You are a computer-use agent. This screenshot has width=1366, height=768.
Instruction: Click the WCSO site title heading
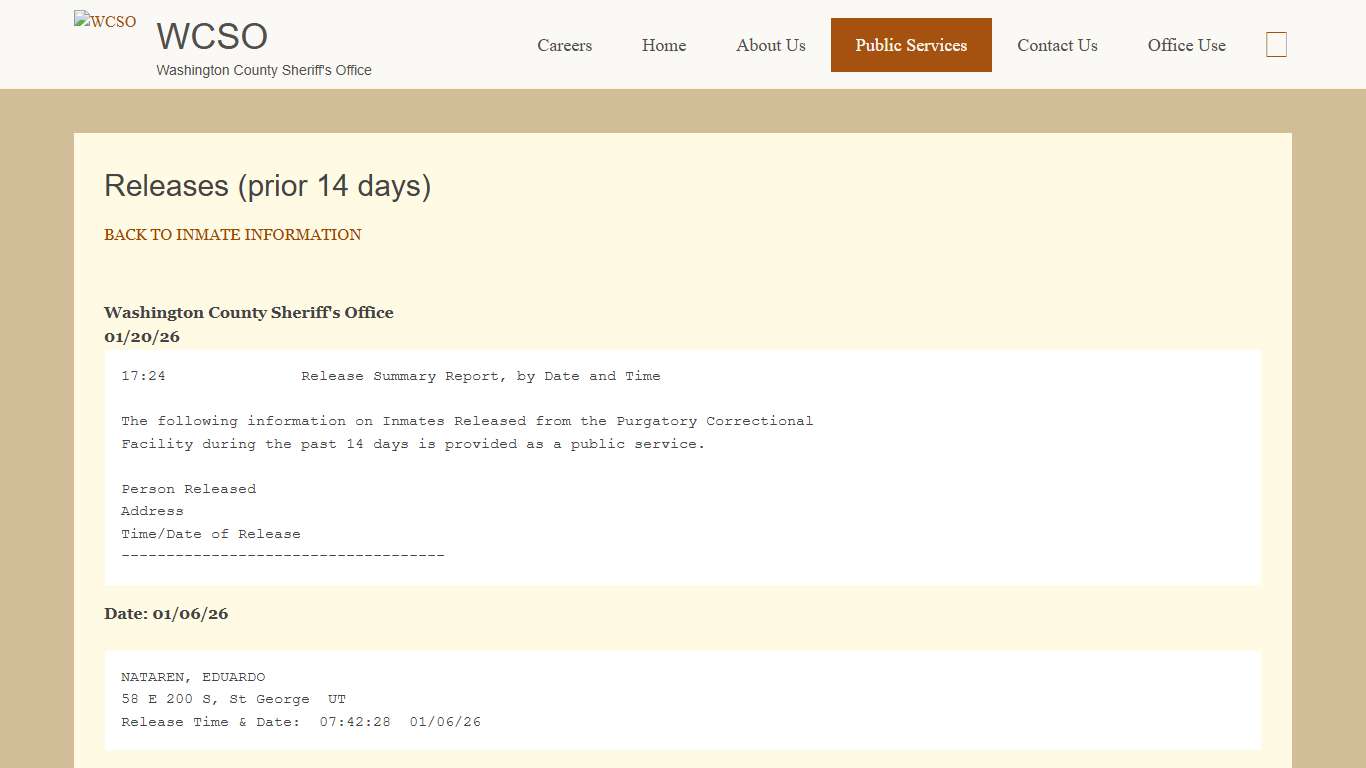pyautogui.click(x=211, y=36)
